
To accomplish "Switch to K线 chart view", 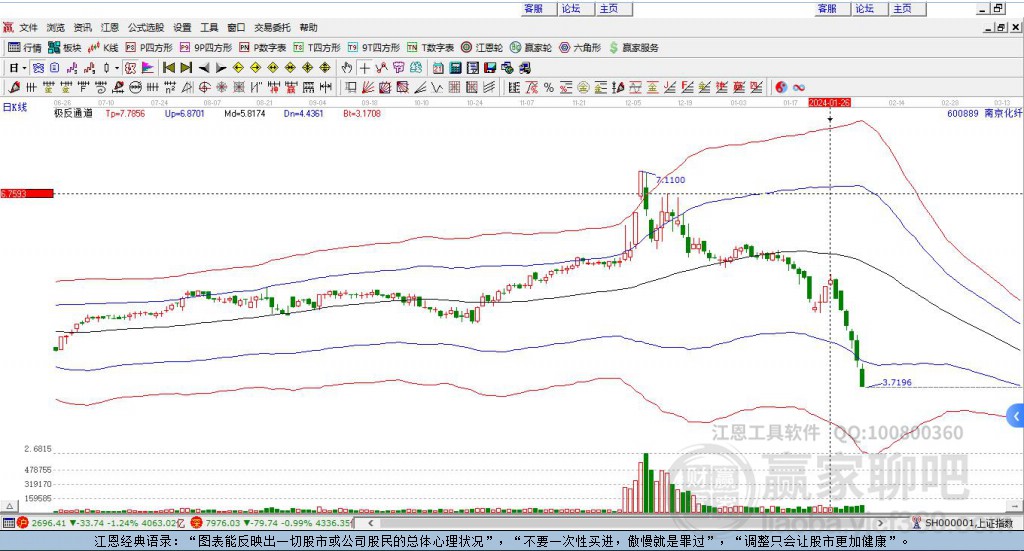I will 104,48.
